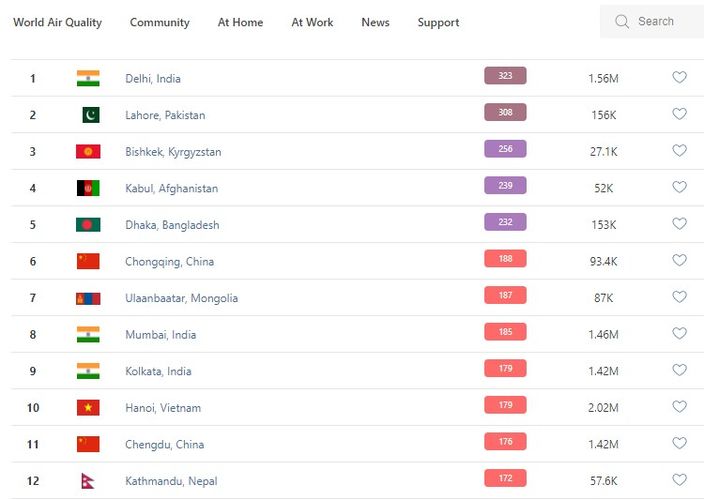Screen dimensions: 704x500
Task: Click Bishkek's purple 256 AQI badge
Action: pyautogui.click(x=505, y=149)
